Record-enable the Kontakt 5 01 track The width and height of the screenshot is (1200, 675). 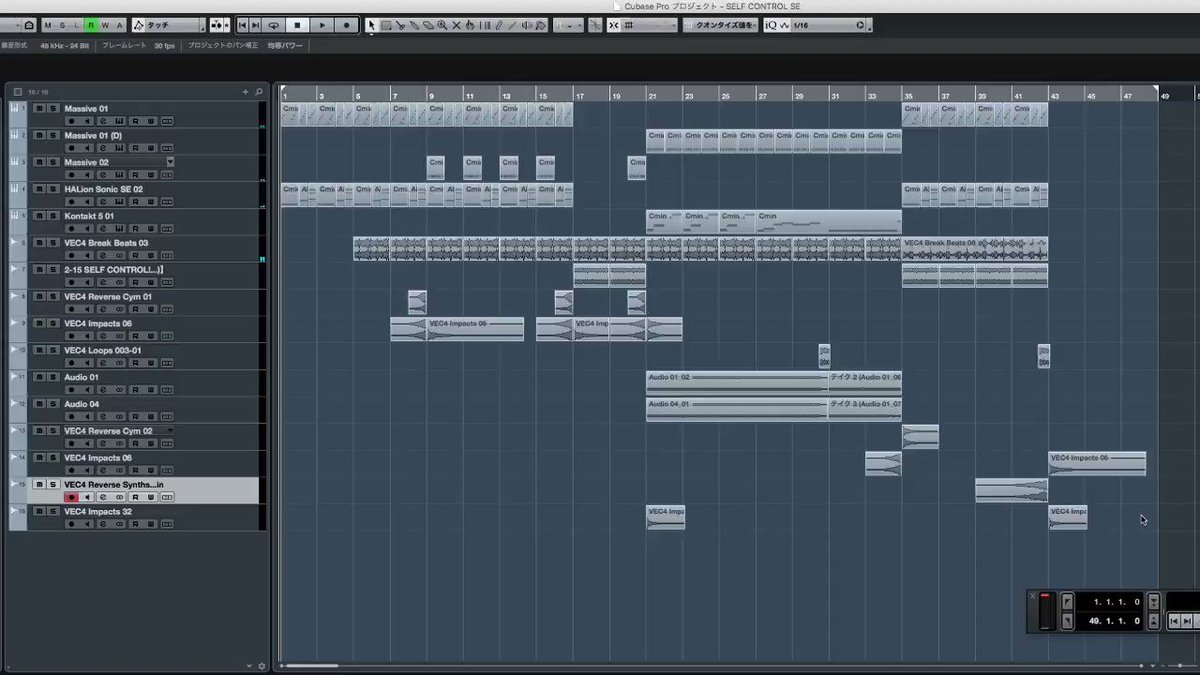coord(72,229)
